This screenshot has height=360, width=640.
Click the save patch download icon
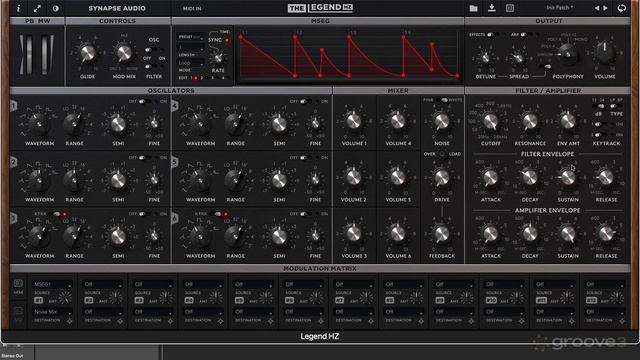(492, 8)
